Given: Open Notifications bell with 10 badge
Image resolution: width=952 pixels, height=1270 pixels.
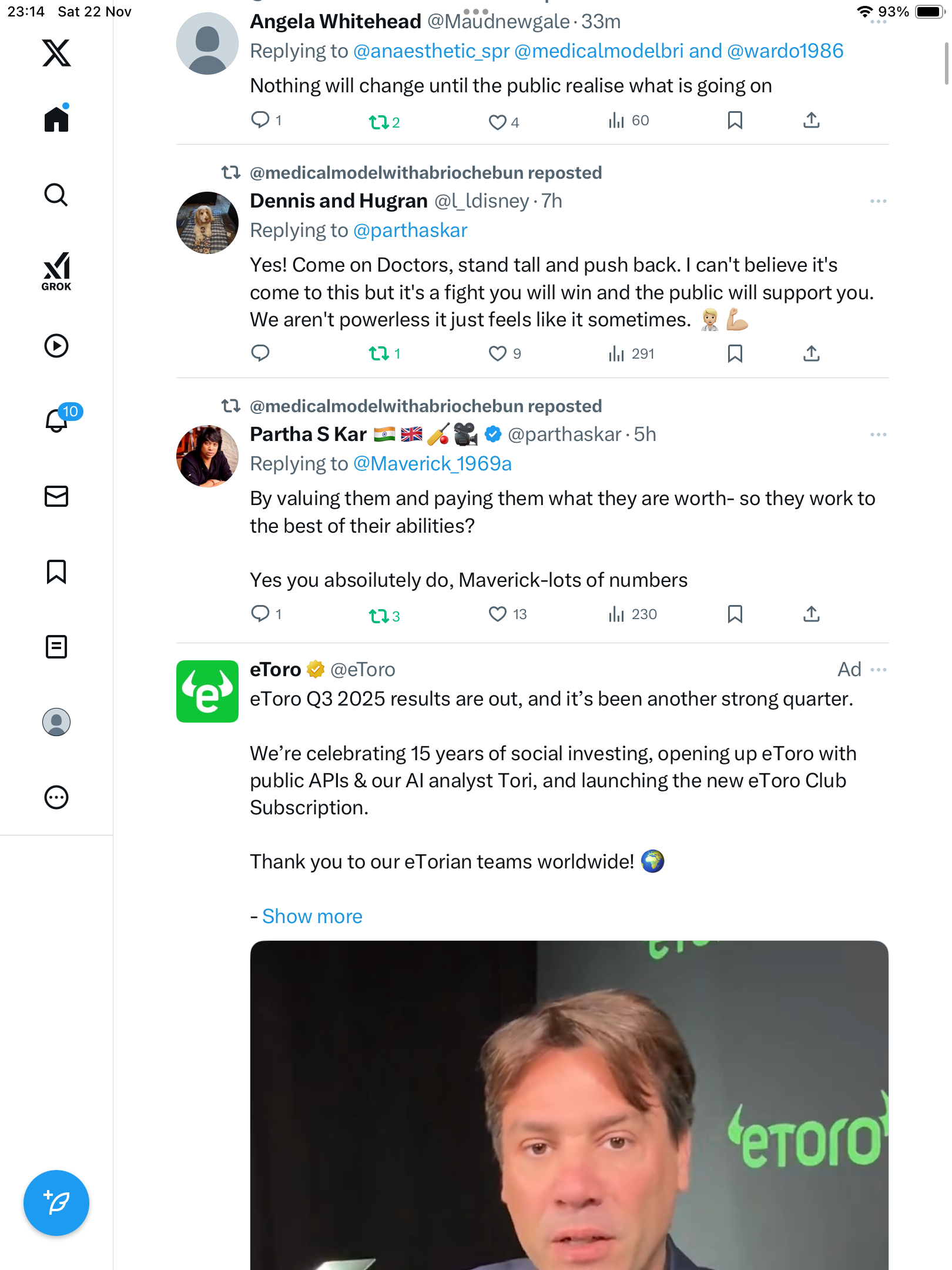Looking at the screenshot, I should click(x=57, y=420).
